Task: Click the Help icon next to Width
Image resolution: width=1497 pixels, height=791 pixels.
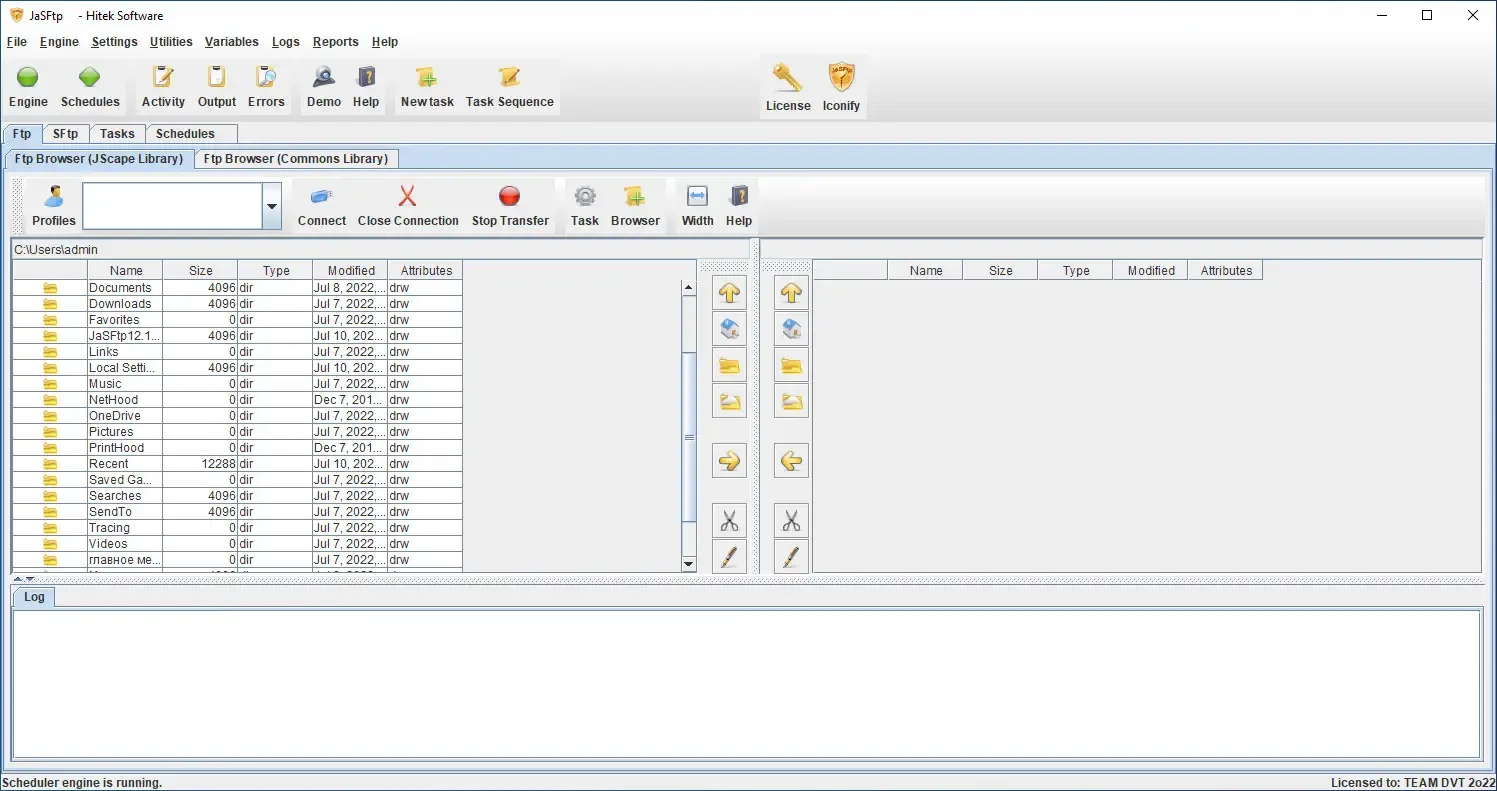Action: click(x=739, y=196)
